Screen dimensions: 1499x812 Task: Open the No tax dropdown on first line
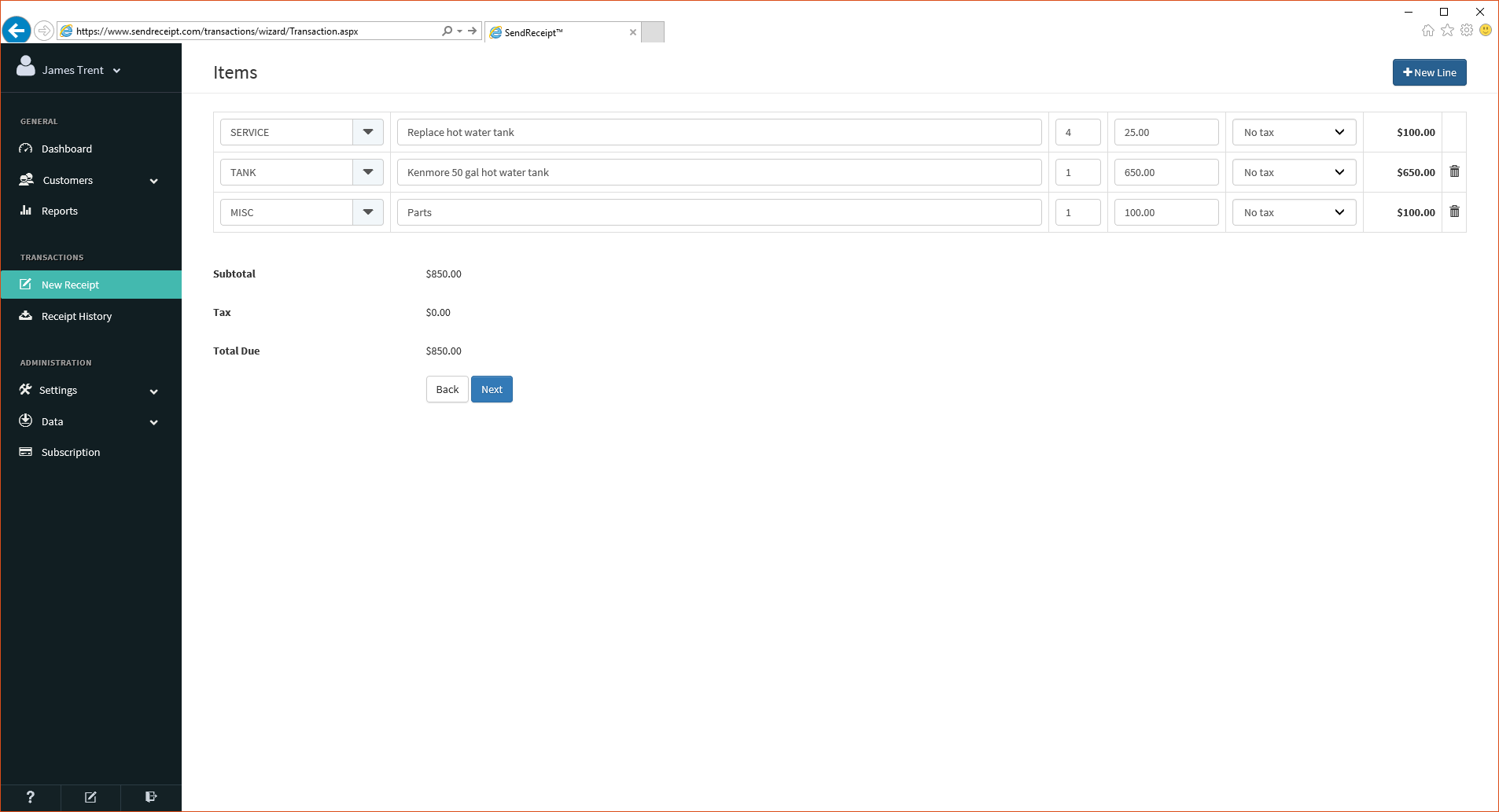pos(1293,131)
